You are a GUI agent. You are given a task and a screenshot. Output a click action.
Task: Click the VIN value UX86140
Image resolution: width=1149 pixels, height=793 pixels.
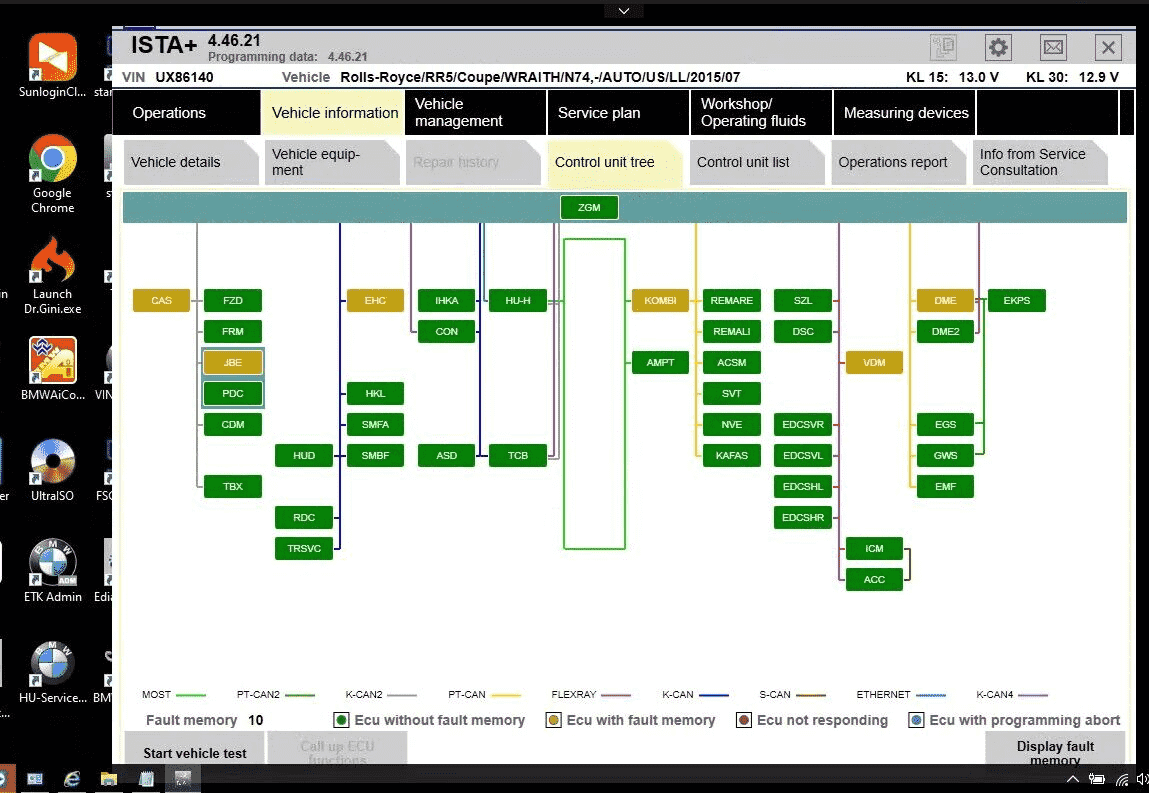[184, 77]
